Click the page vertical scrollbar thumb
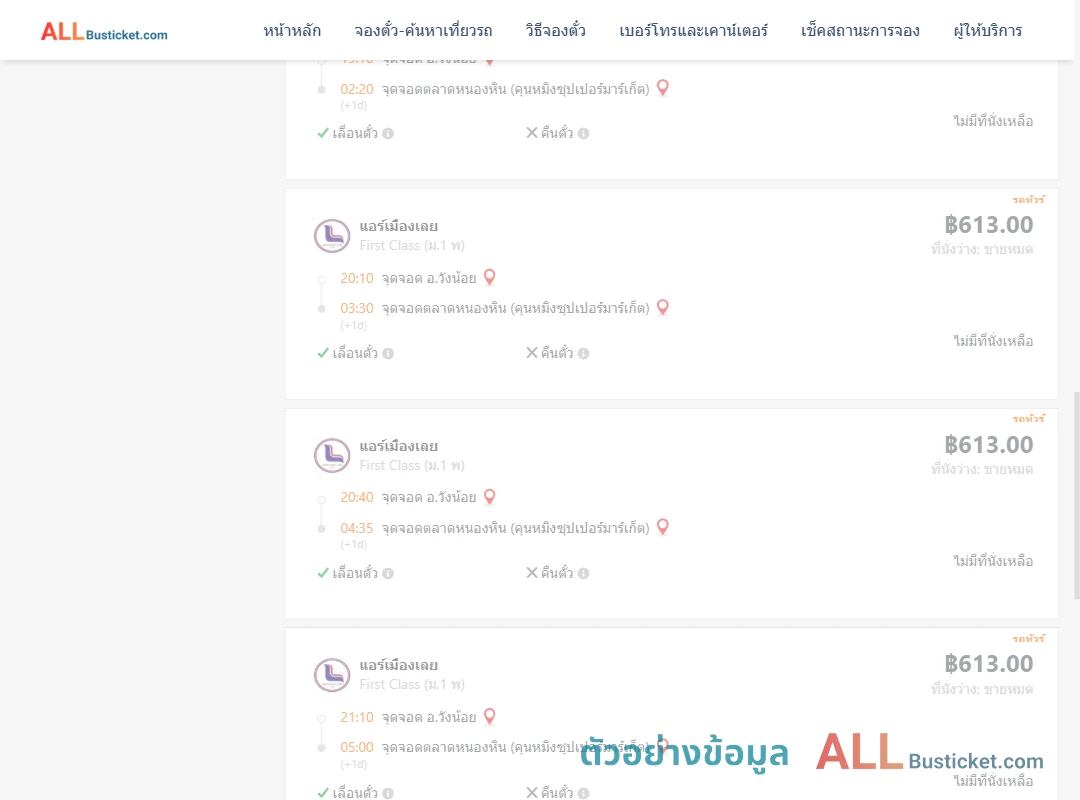 (1076, 495)
